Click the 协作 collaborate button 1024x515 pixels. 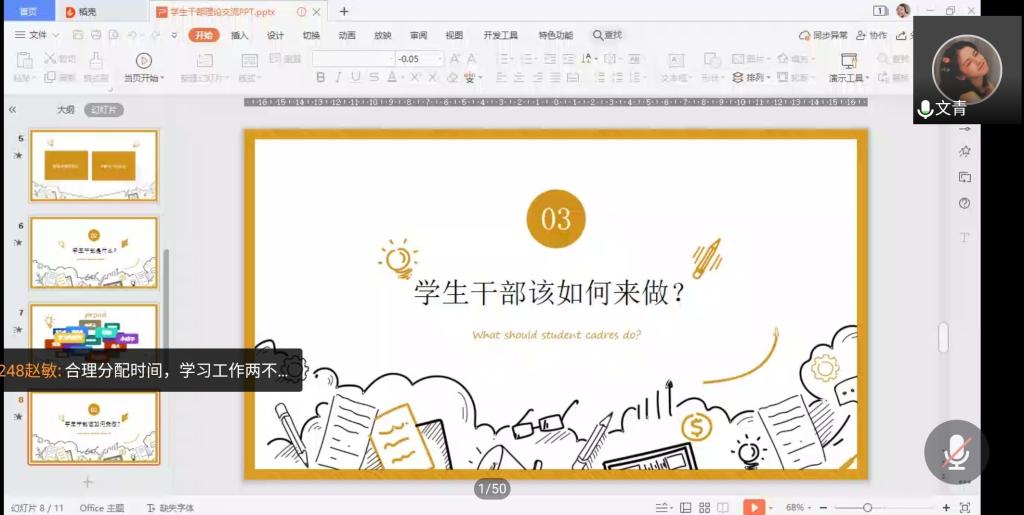click(x=872, y=35)
